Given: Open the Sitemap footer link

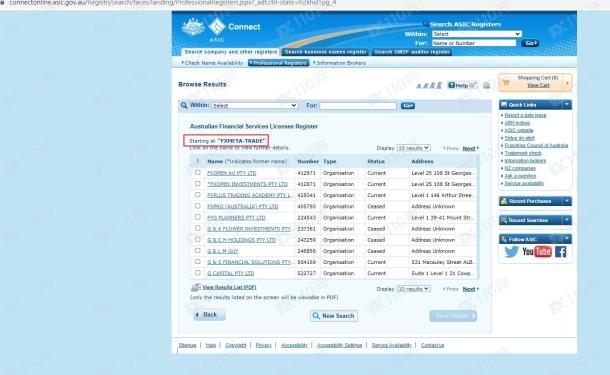Looking at the screenshot, I should click(x=187, y=345).
